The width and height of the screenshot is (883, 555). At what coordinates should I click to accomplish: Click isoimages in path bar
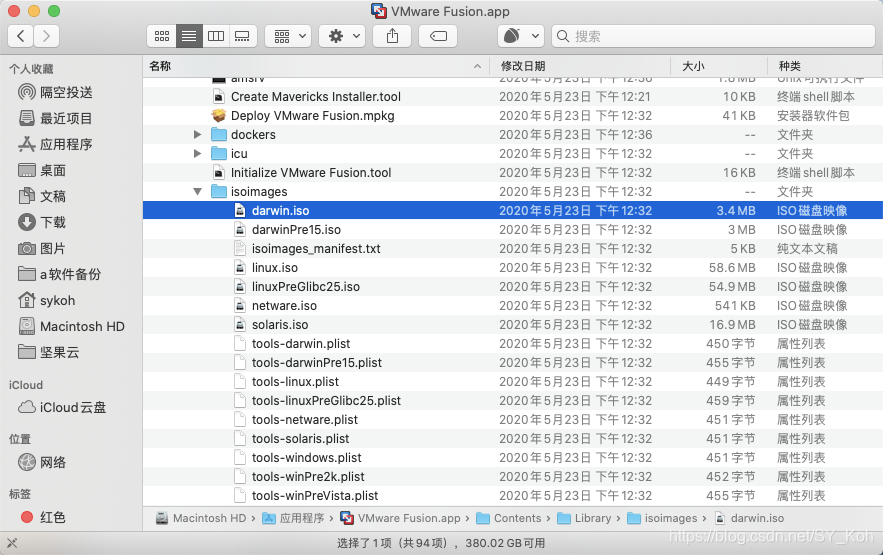(662, 518)
